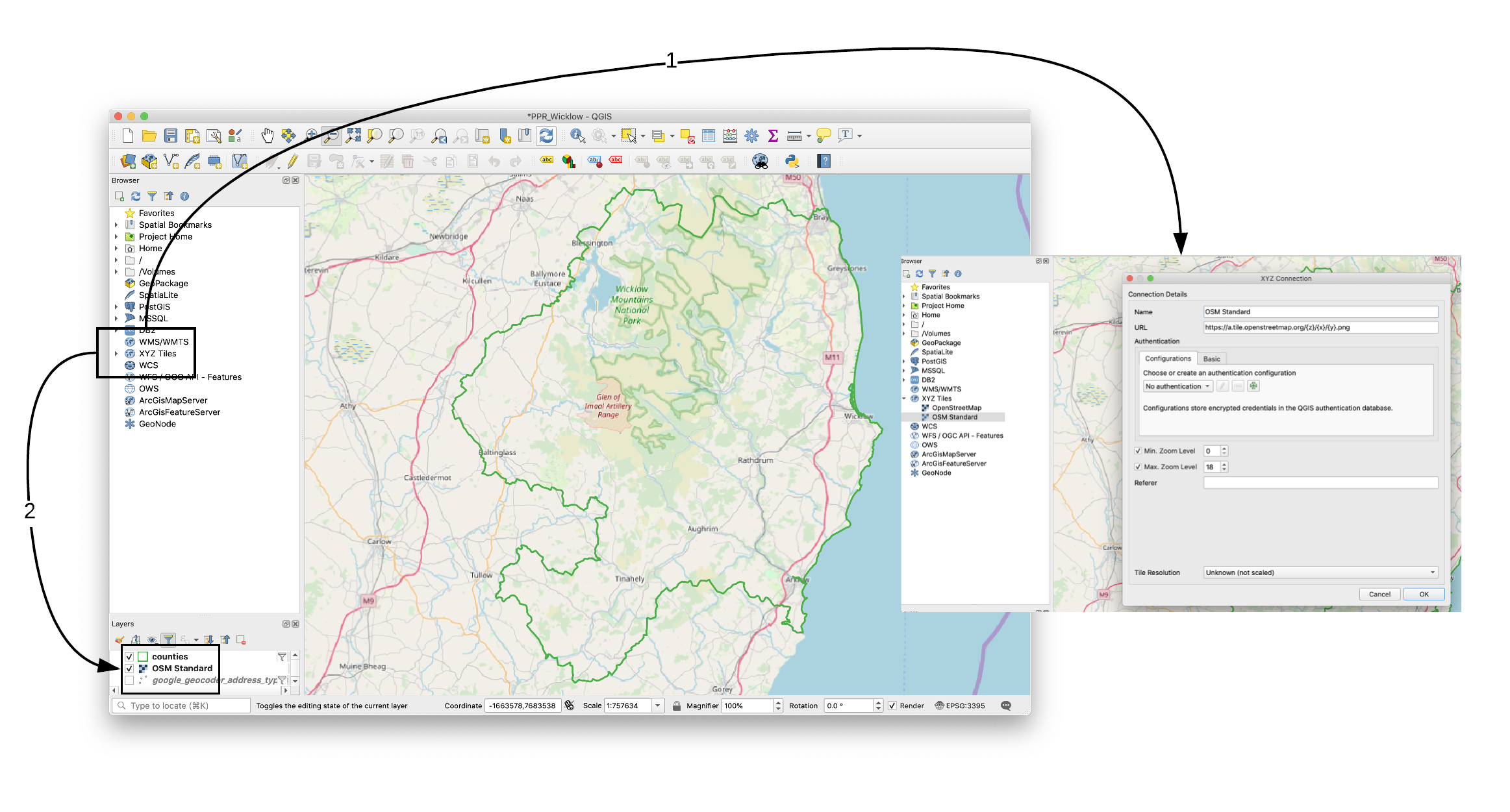The height and width of the screenshot is (812, 1510).
Task: Toggle the Render checkbox in status bar
Action: click(x=892, y=706)
